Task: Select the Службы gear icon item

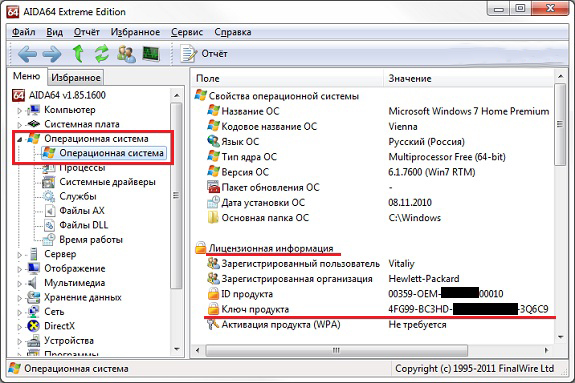Action: click(x=48, y=196)
